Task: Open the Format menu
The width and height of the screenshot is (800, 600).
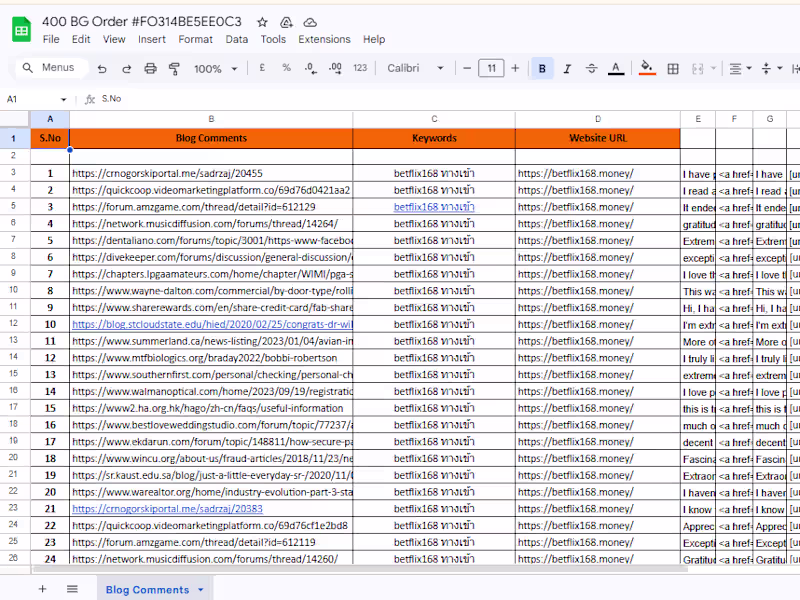Action: tap(195, 39)
